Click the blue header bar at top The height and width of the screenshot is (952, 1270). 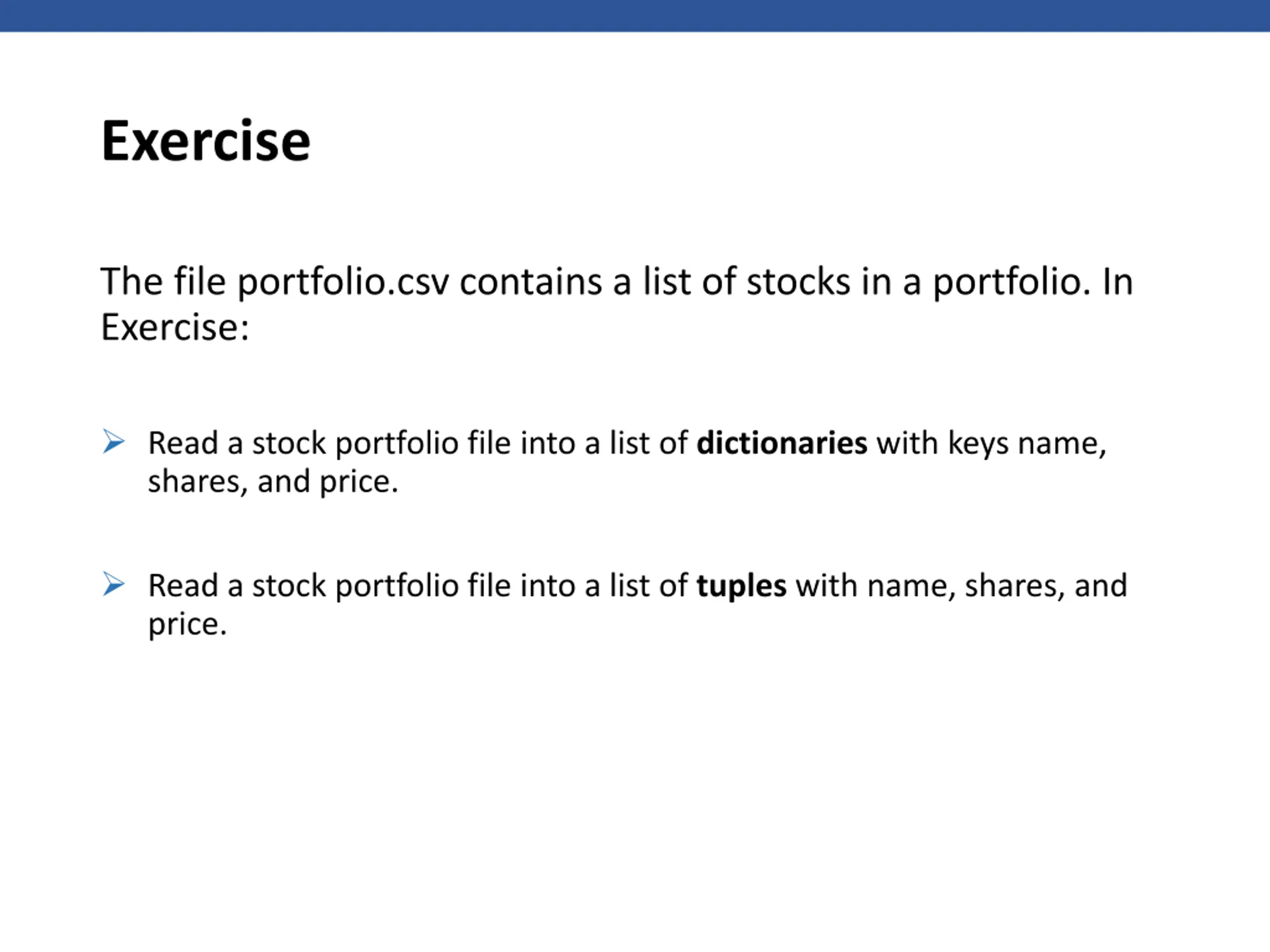(x=635, y=15)
